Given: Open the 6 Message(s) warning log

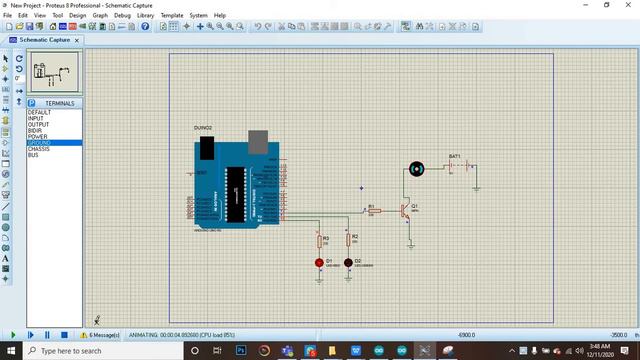Looking at the screenshot, I should tap(100, 335).
